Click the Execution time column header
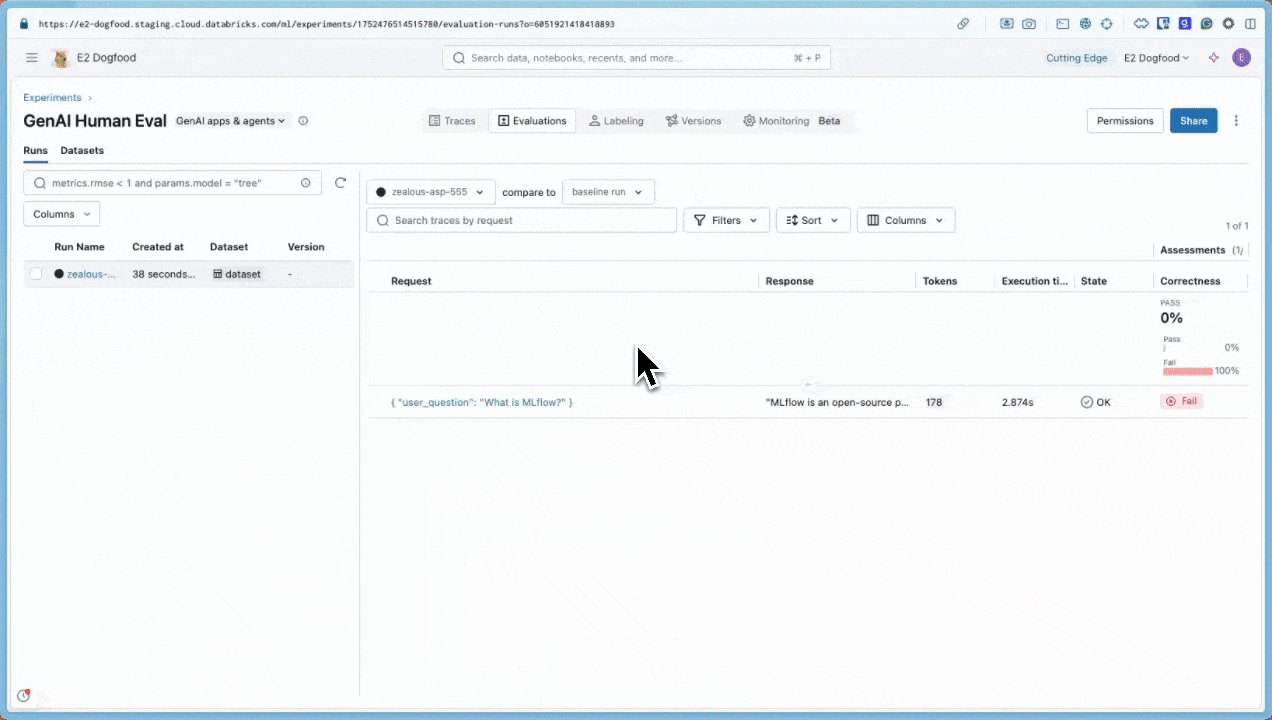 pyautogui.click(x=1035, y=281)
